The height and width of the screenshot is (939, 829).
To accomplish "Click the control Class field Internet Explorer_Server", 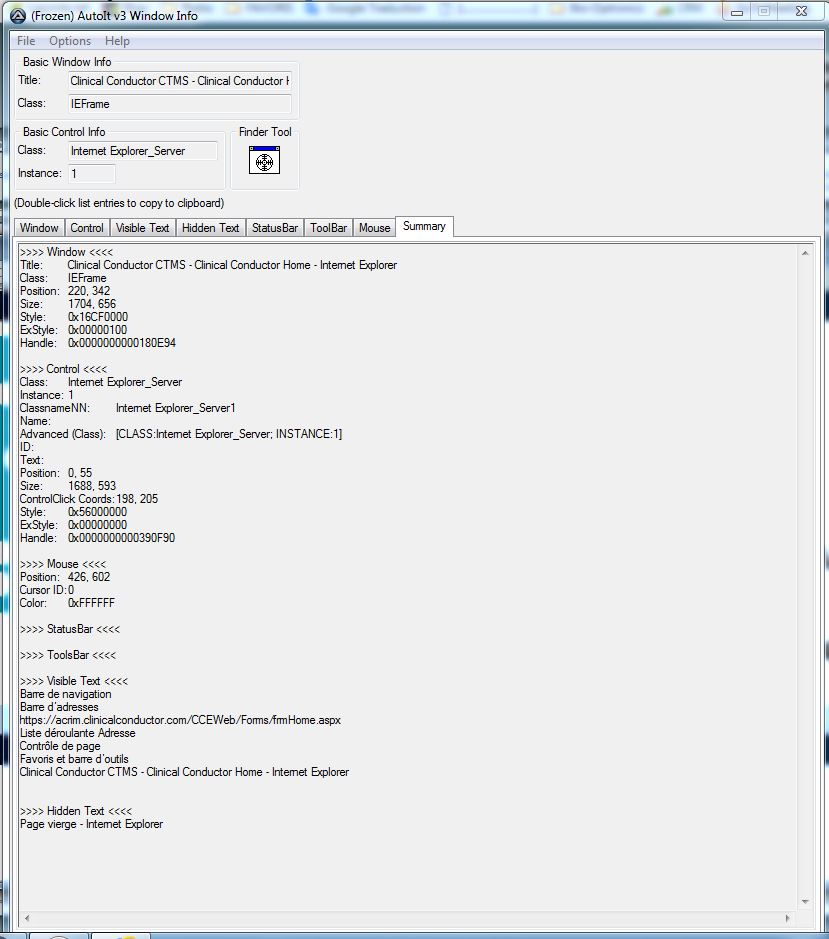I will [x=141, y=151].
